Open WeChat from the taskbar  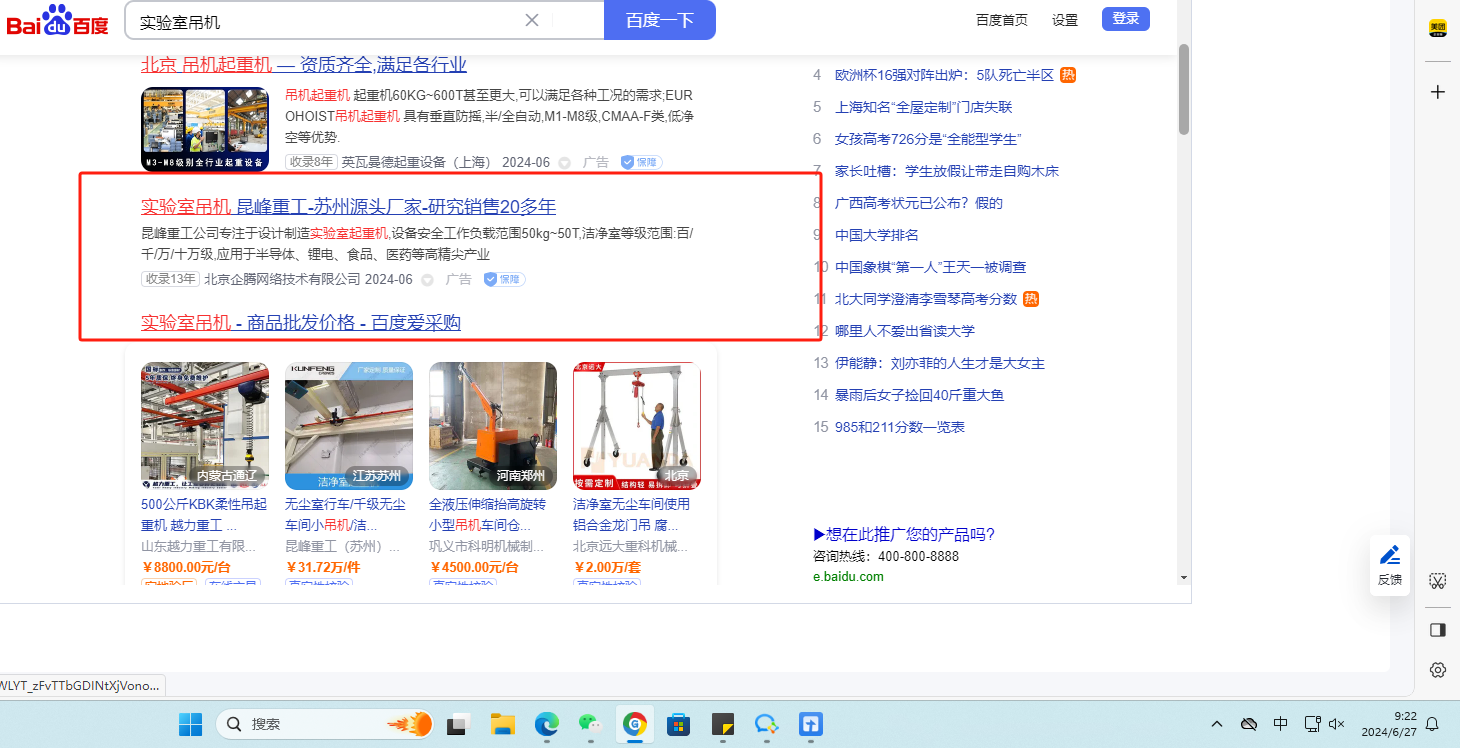590,724
